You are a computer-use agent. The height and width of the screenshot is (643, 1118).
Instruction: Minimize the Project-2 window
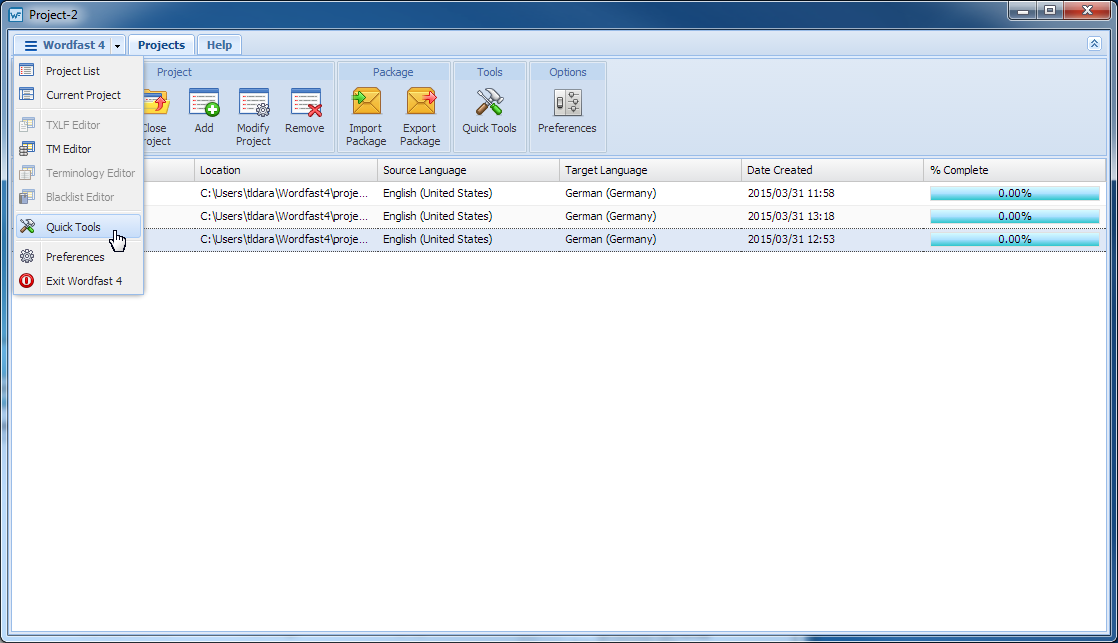[x=1023, y=10]
